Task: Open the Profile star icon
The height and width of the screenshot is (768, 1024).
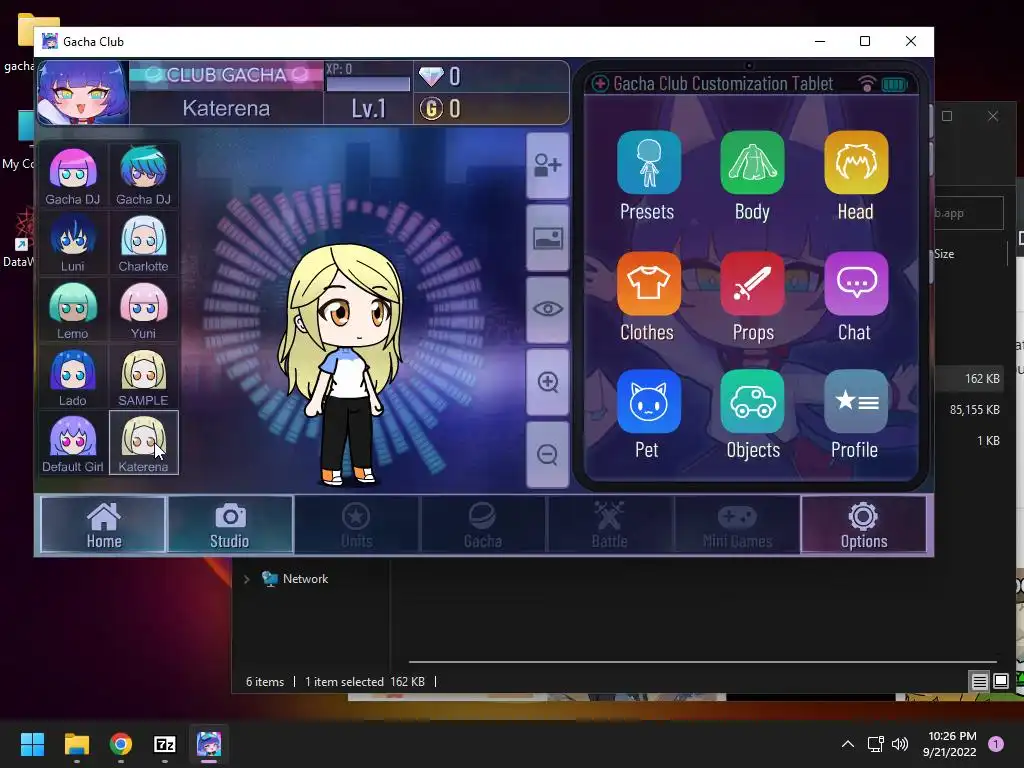Action: pos(856,402)
